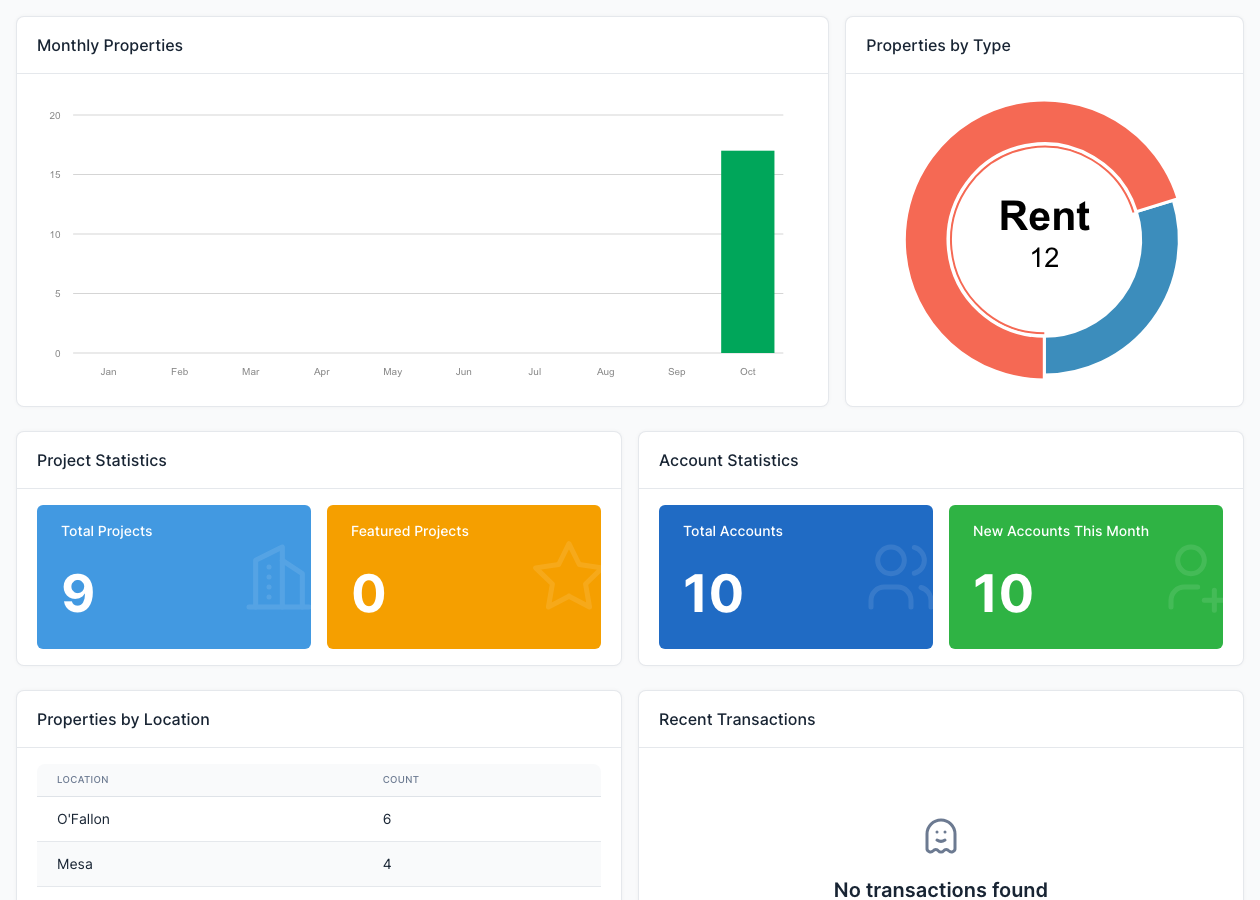This screenshot has width=1260, height=900.
Task: Click the building icon in Total Projects card
Action: pos(279,577)
